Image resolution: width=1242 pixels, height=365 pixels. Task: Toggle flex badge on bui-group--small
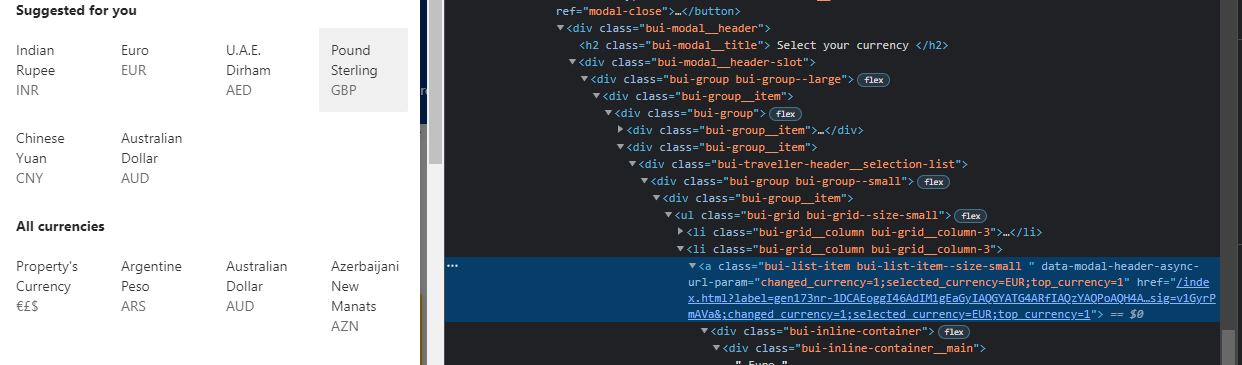coord(933,181)
